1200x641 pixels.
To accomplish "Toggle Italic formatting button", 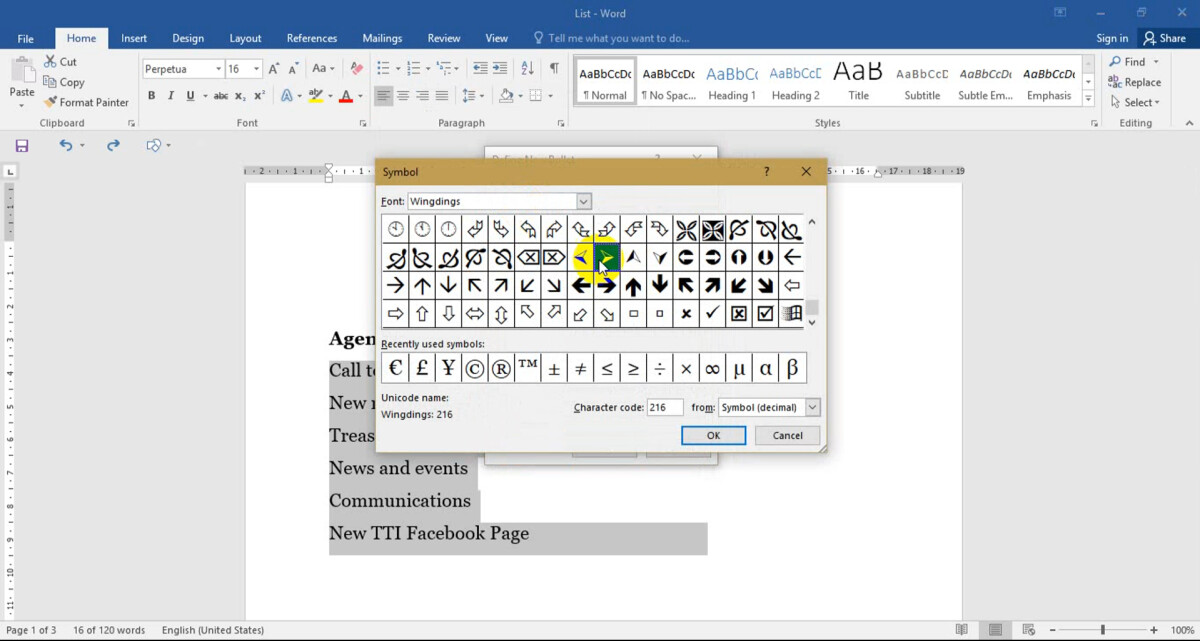I will [x=170, y=96].
